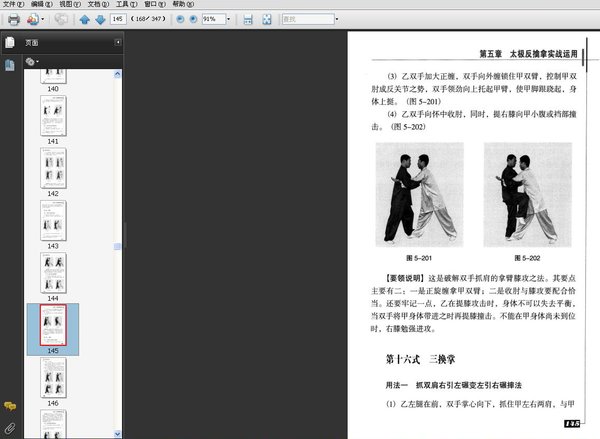Open the 帮助 (Help) menu
The width and height of the screenshot is (600, 439).
coord(183,4)
